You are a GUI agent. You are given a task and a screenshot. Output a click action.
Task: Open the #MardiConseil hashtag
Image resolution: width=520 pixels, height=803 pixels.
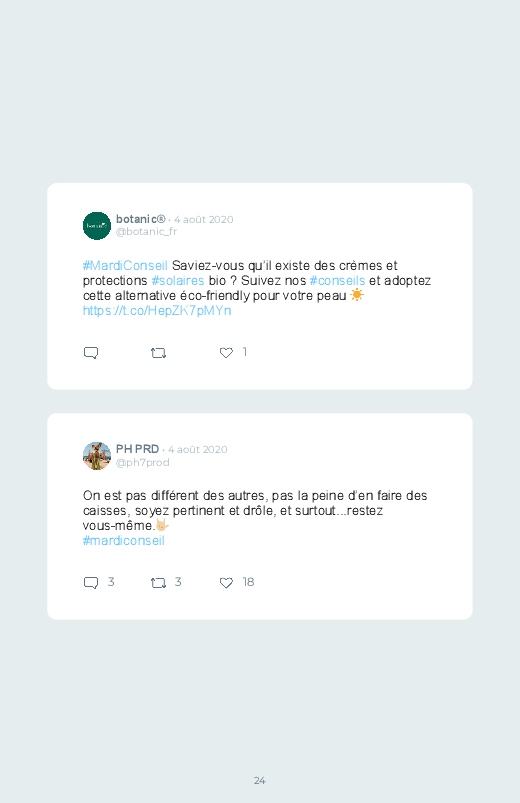125,265
